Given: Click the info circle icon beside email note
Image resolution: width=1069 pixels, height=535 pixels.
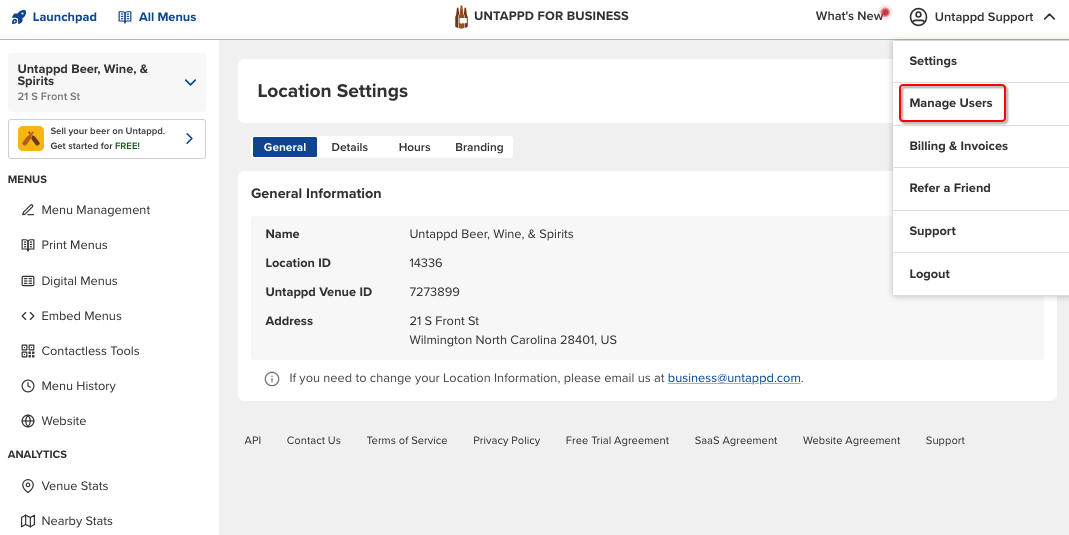Looking at the screenshot, I should (272, 379).
